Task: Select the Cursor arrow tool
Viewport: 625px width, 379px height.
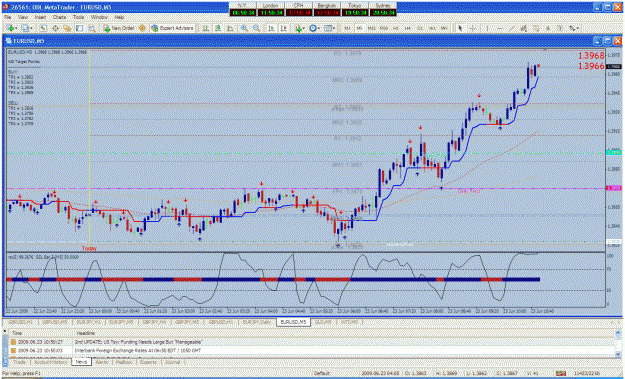Action: point(460,28)
